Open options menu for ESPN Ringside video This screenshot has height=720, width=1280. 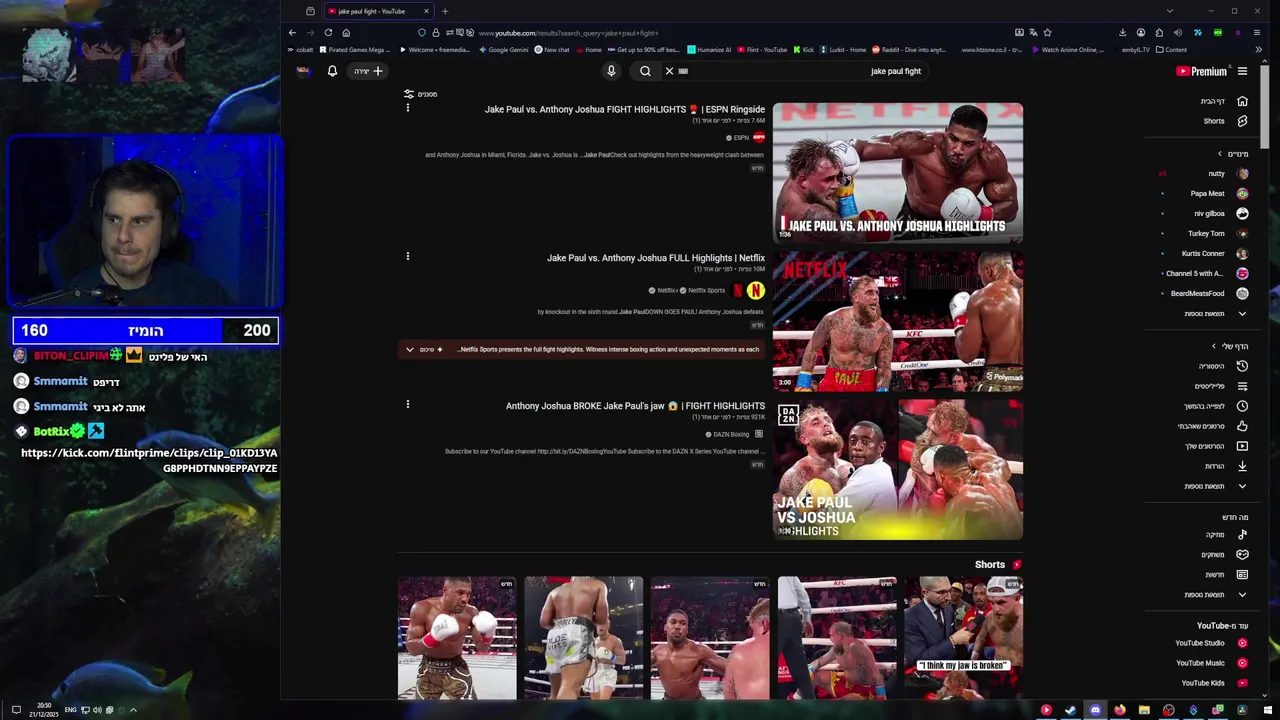point(407,108)
